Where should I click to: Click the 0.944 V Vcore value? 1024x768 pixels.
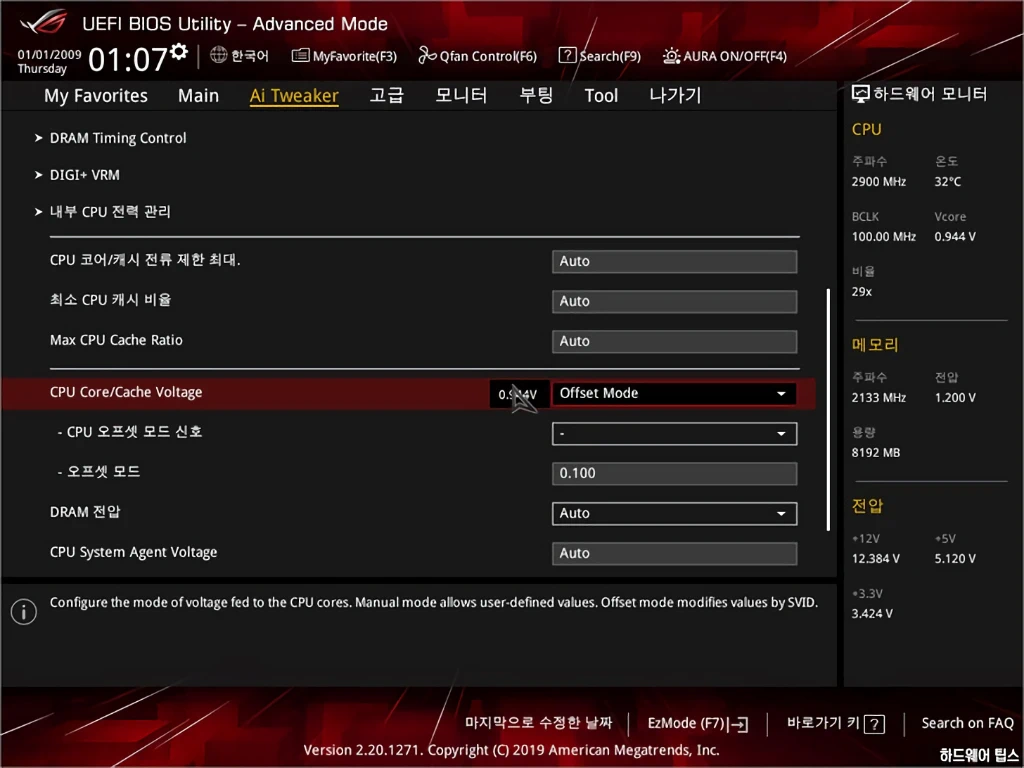click(955, 236)
